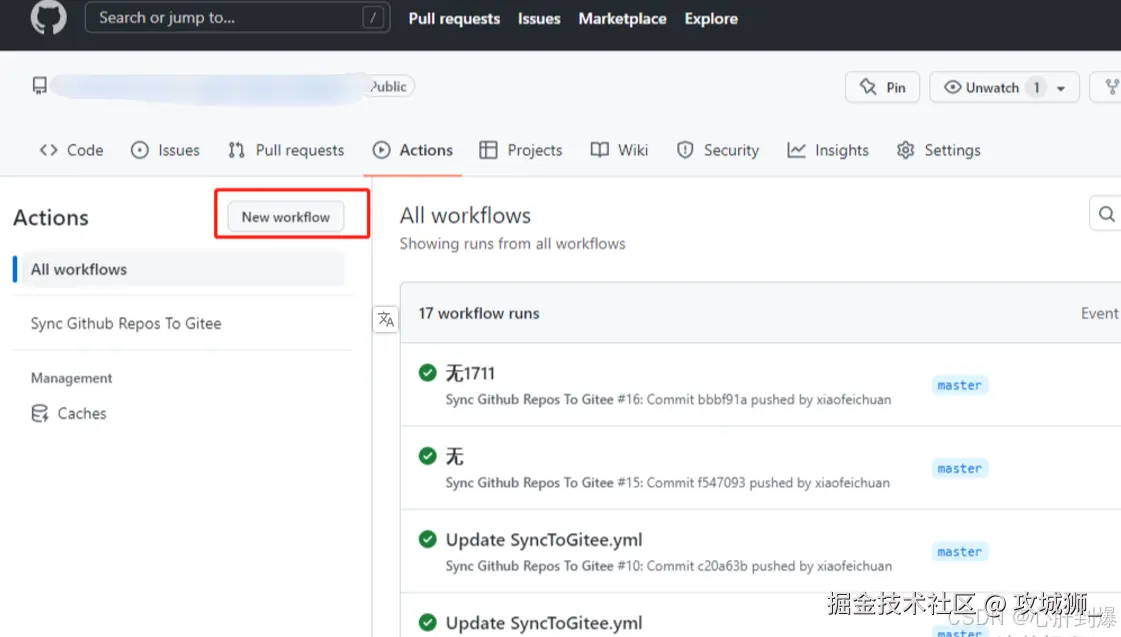Viewport: 1121px width, 637px height.
Task: Click success check icon for run #15
Action: click(x=428, y=455)
